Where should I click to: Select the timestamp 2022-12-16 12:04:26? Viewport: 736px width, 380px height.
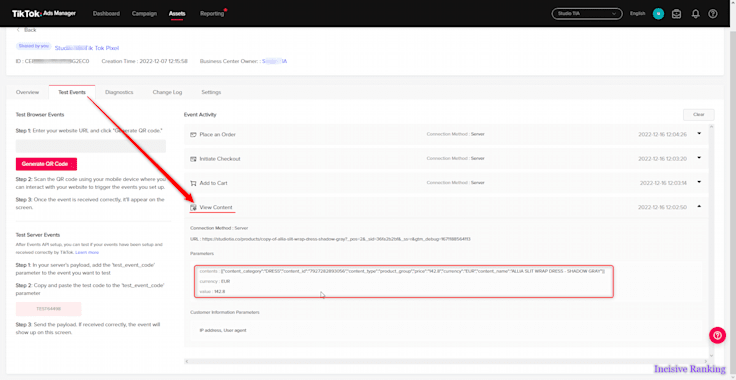662,135
